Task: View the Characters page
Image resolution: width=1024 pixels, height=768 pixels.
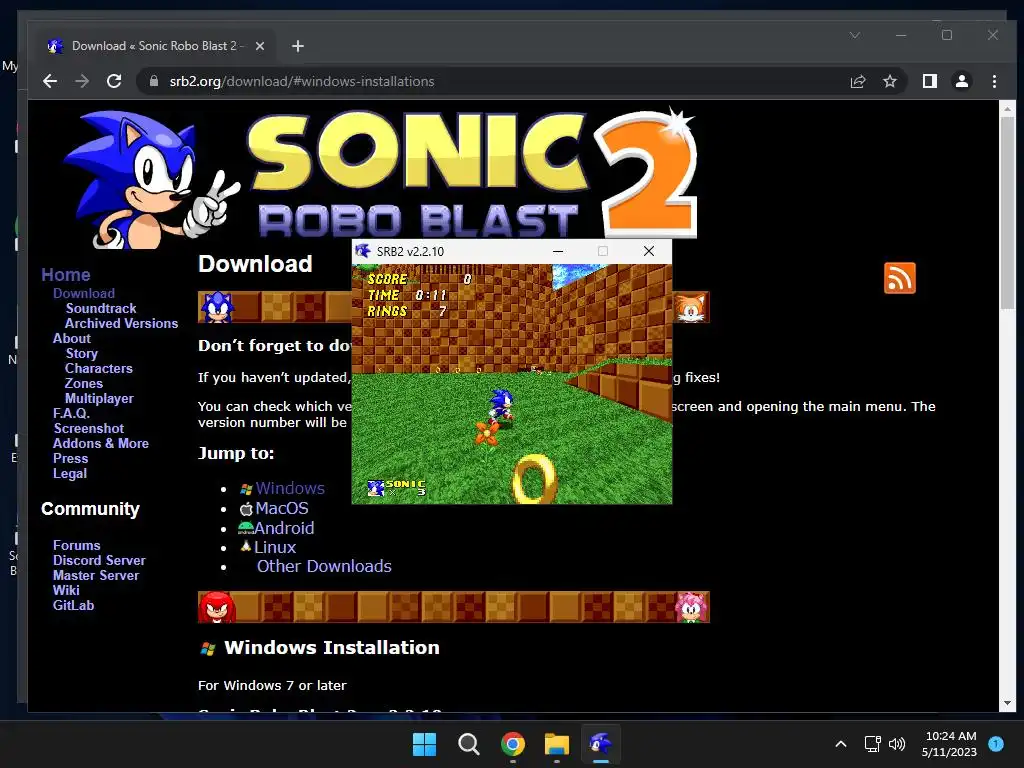Action: pos(99,368)
